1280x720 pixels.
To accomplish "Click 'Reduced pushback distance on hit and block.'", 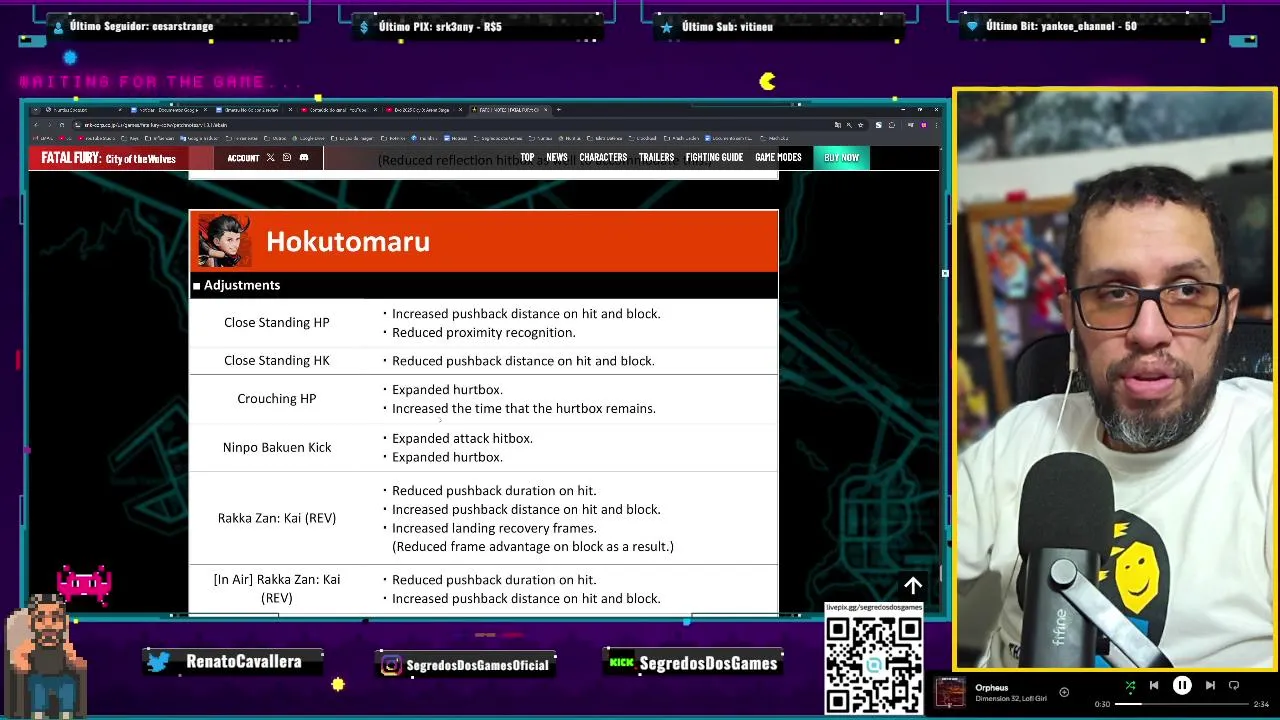I will 523,360.
